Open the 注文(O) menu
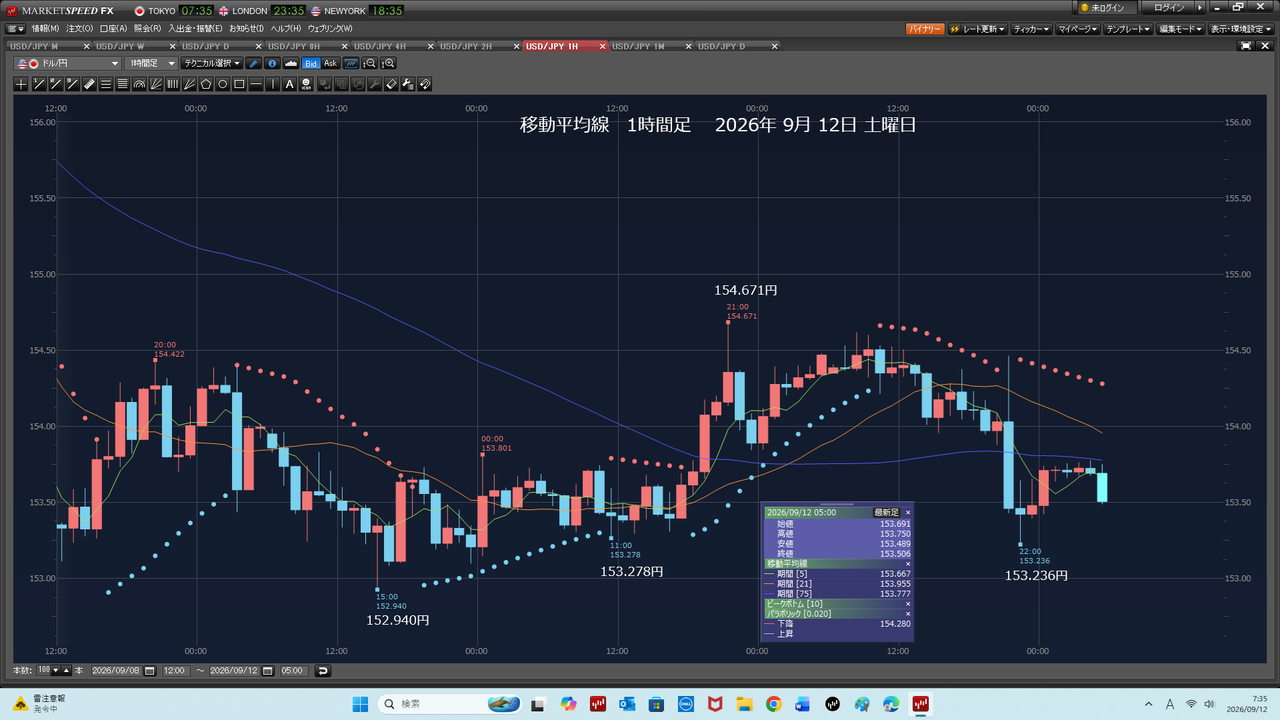This screenshot has width=1280, height=720. [79, 28]
